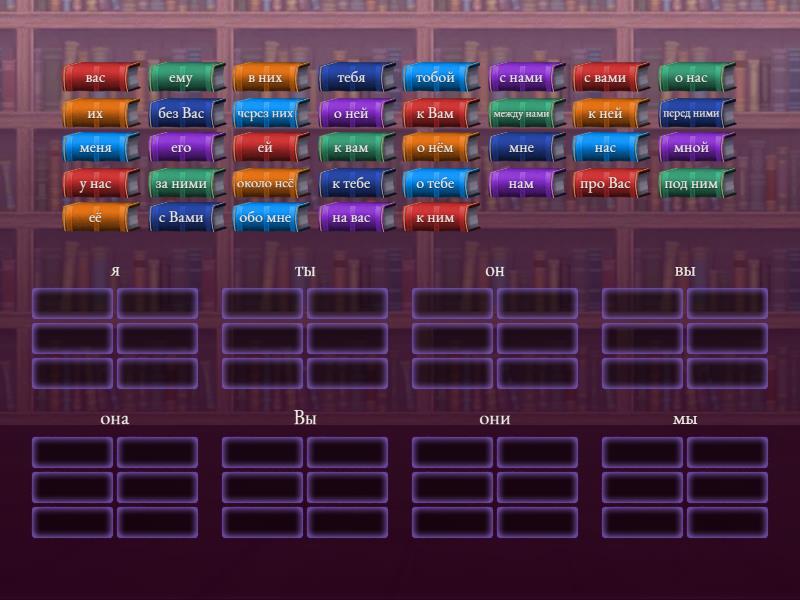Select the red 'вас' book tile
Screen dimensions: 800x600
point(97,78)
